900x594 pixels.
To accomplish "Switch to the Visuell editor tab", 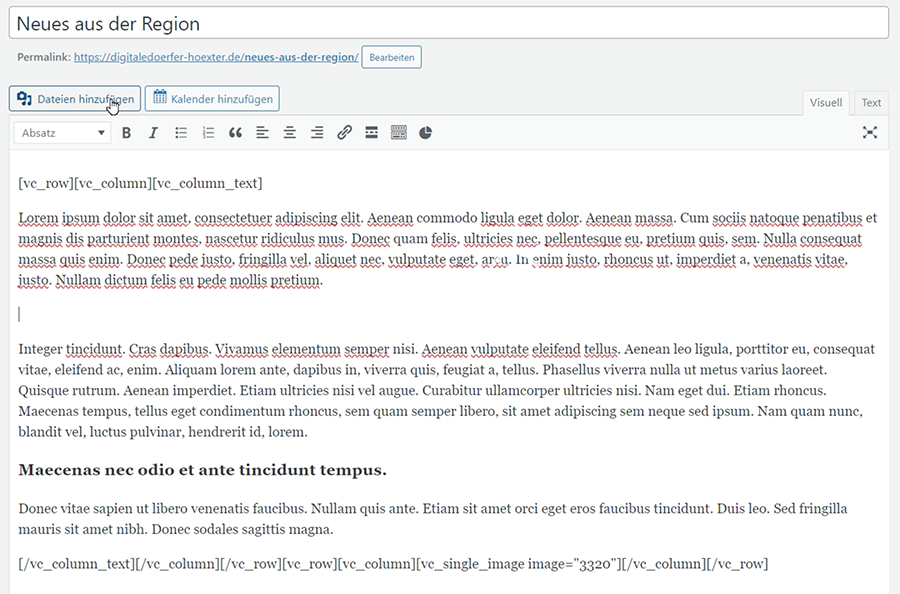I will (x=826, y=103).
